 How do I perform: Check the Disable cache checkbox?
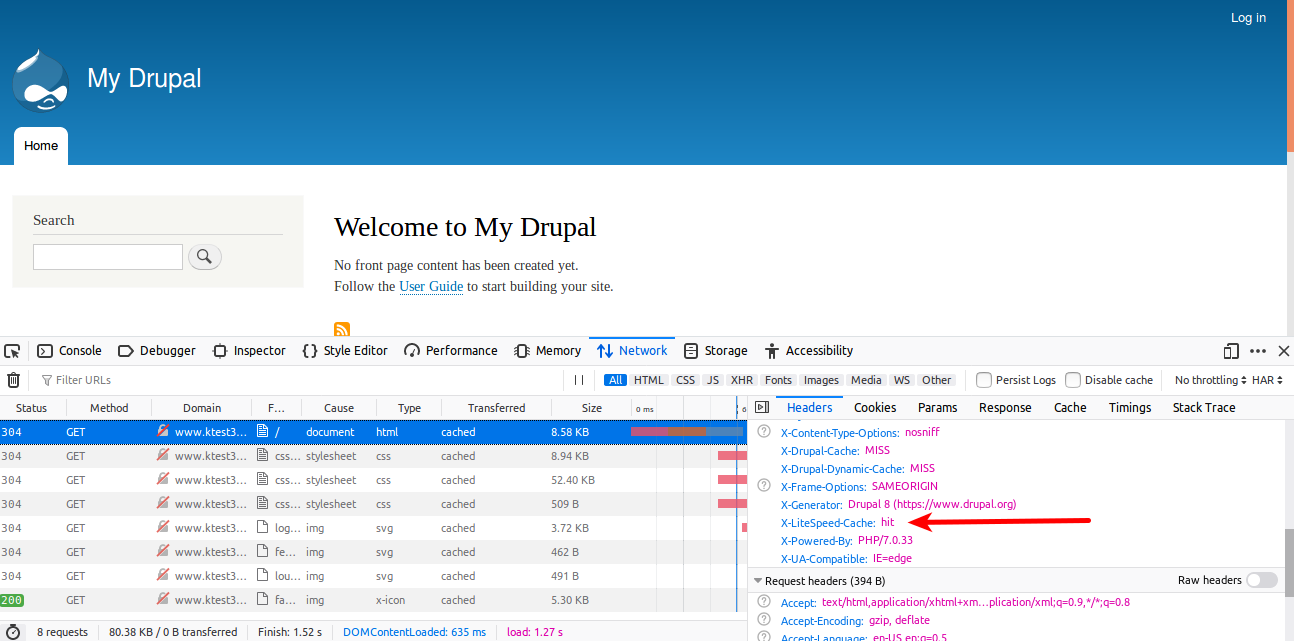(1073, 380)
